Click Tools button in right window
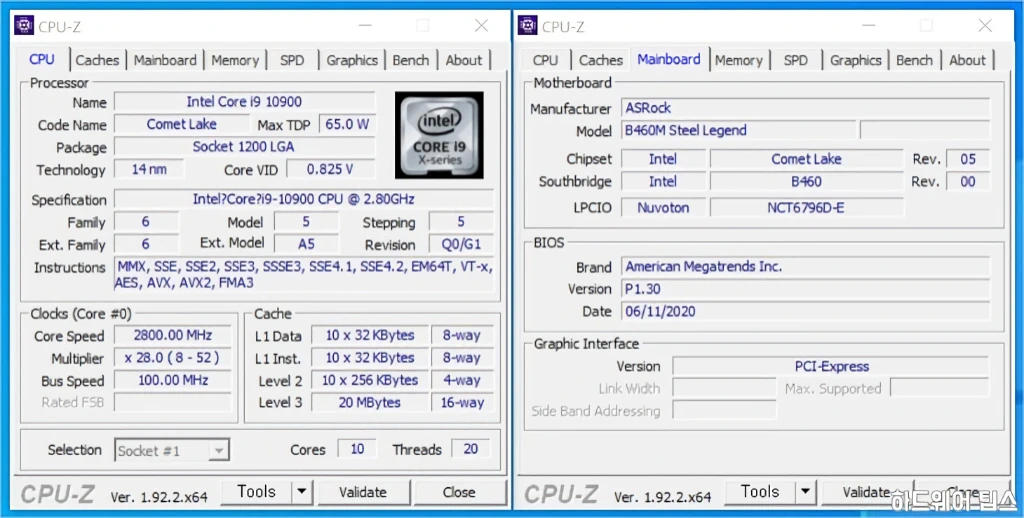This screenshot has height=518, width=1024. [760, 492]
